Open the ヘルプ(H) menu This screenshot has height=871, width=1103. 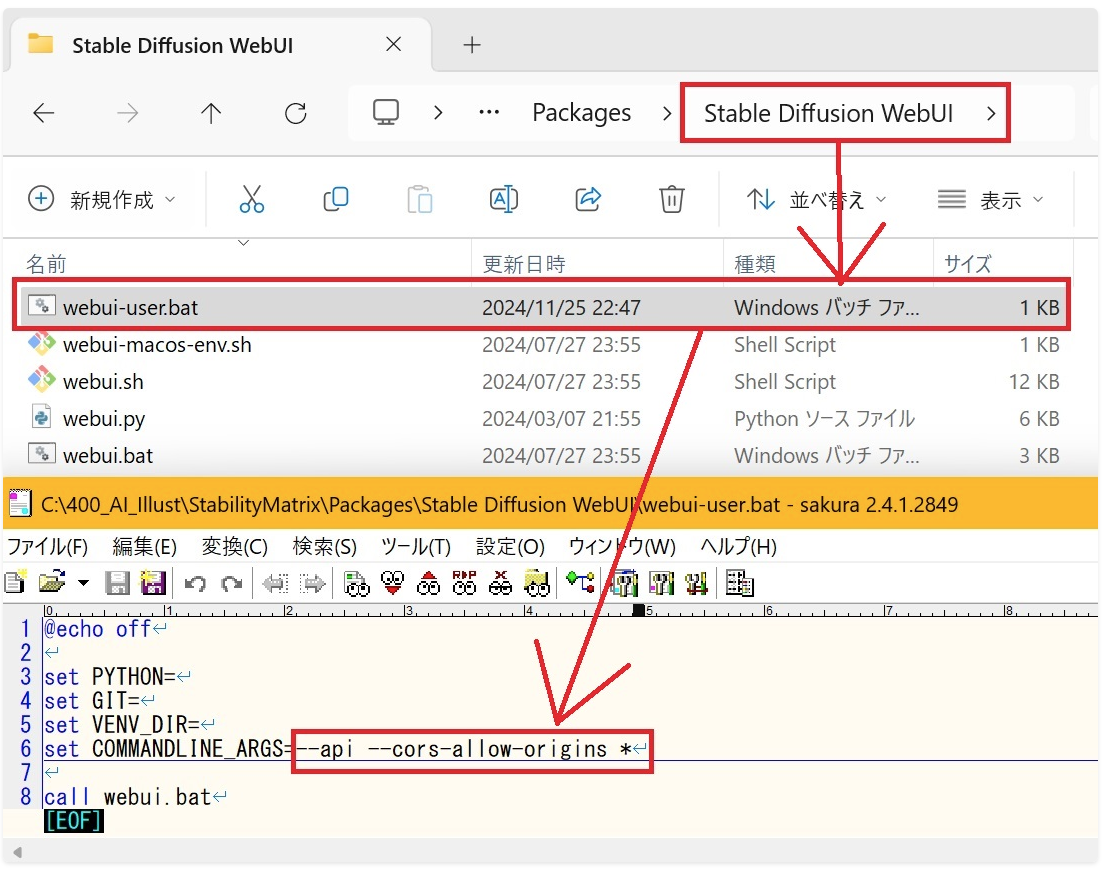pos(738,547)
